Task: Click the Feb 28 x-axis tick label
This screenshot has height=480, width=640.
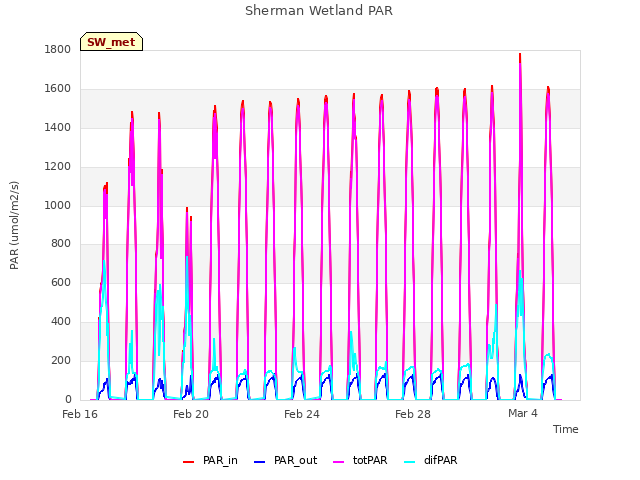Action: click(x=413, y=414)
